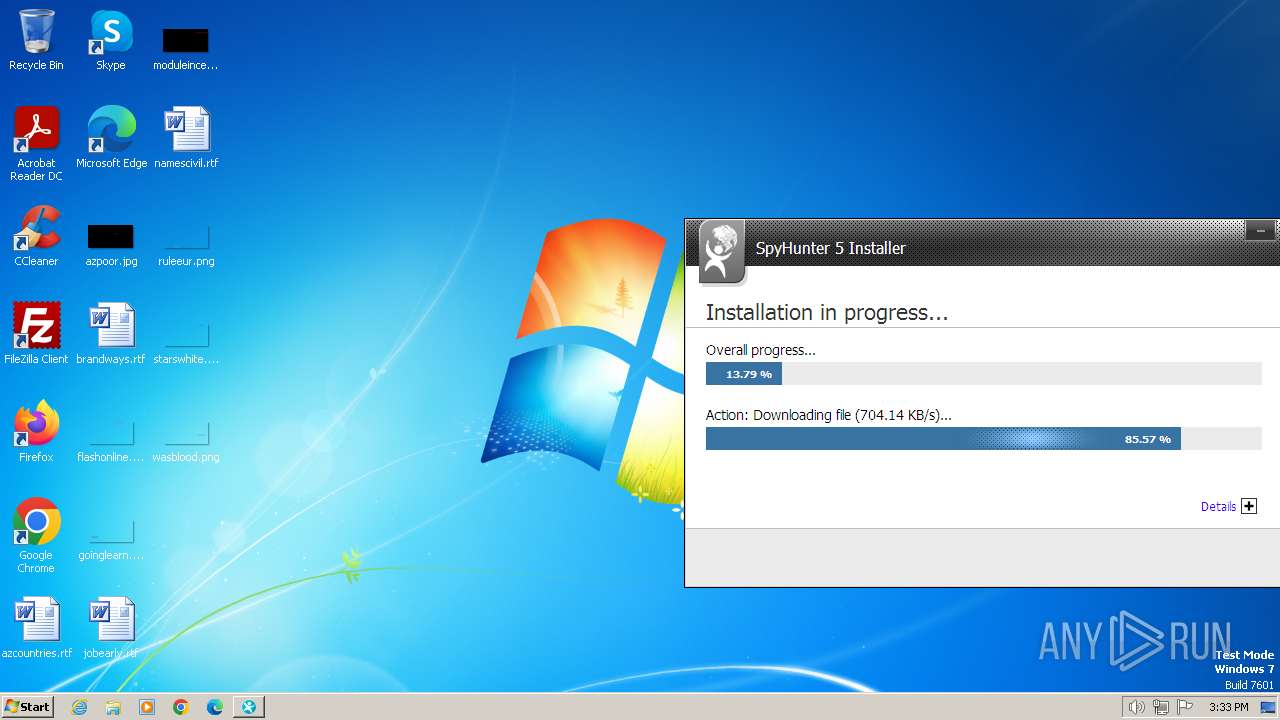The width and height of the screenshot is (1280, 720).
Task: Select namescivil.rtf document icon
Action: (186, 137)
